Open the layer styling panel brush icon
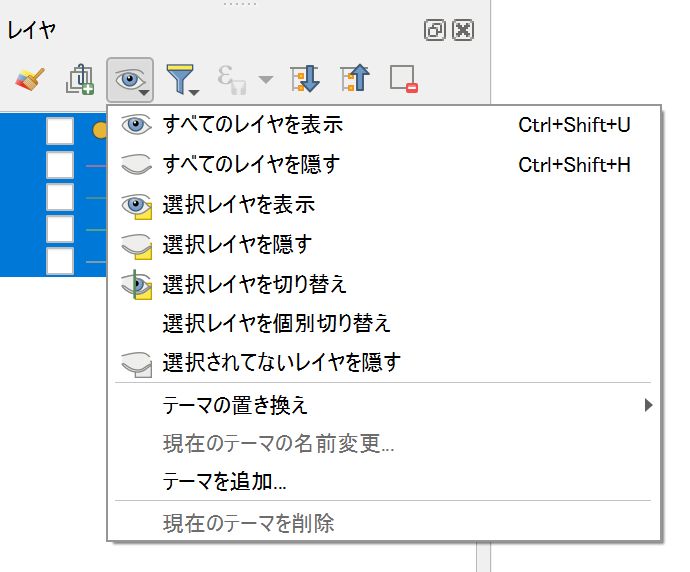Image resolution: width=690 pixels, height=572 pixels. 29,79
